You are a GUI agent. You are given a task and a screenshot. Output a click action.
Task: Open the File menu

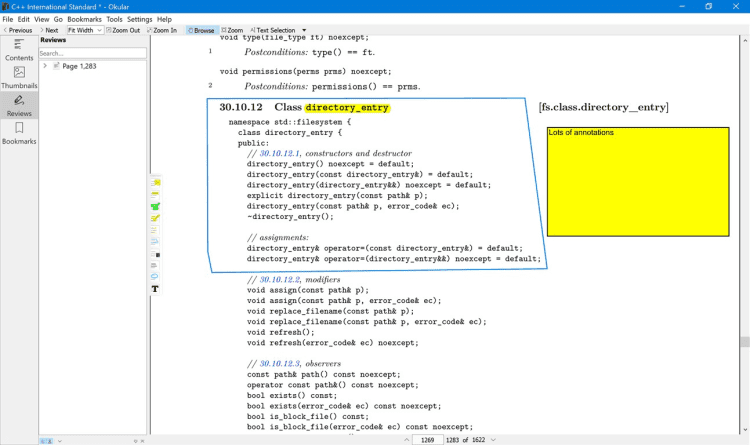pyautogui.click(x=8, y=19)
